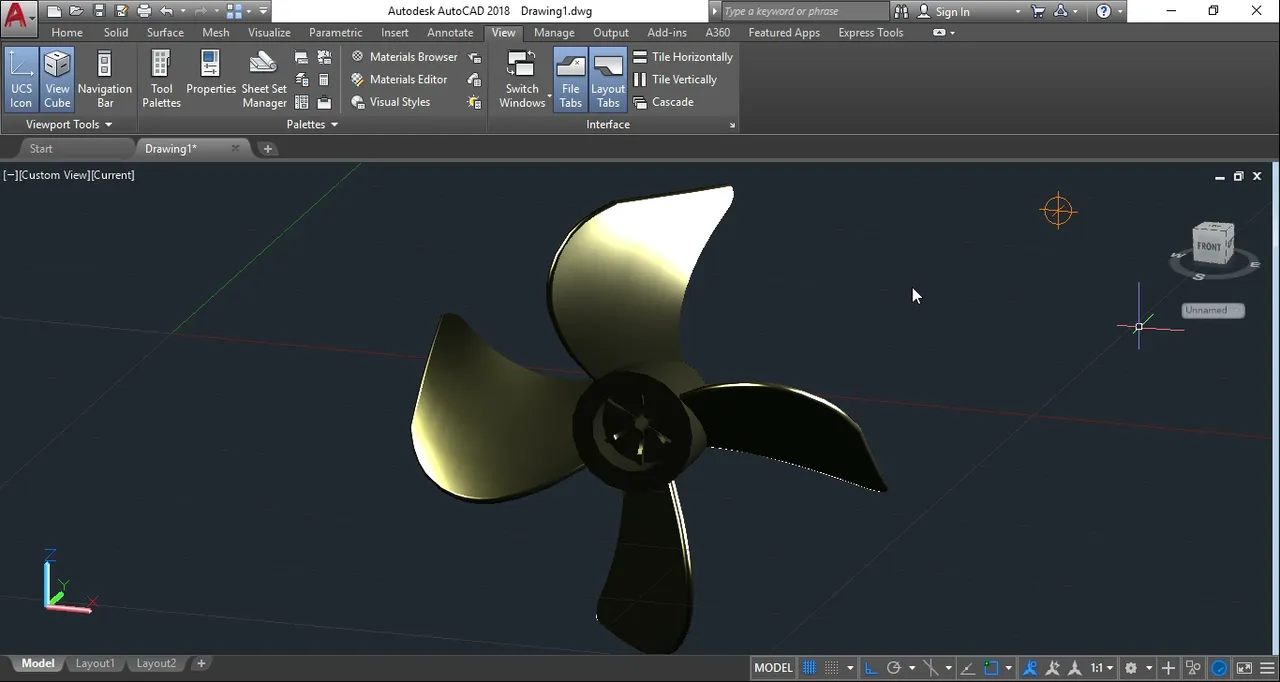Click the viewport Current visual style label

pyautogui.click(x=113, y=175)
